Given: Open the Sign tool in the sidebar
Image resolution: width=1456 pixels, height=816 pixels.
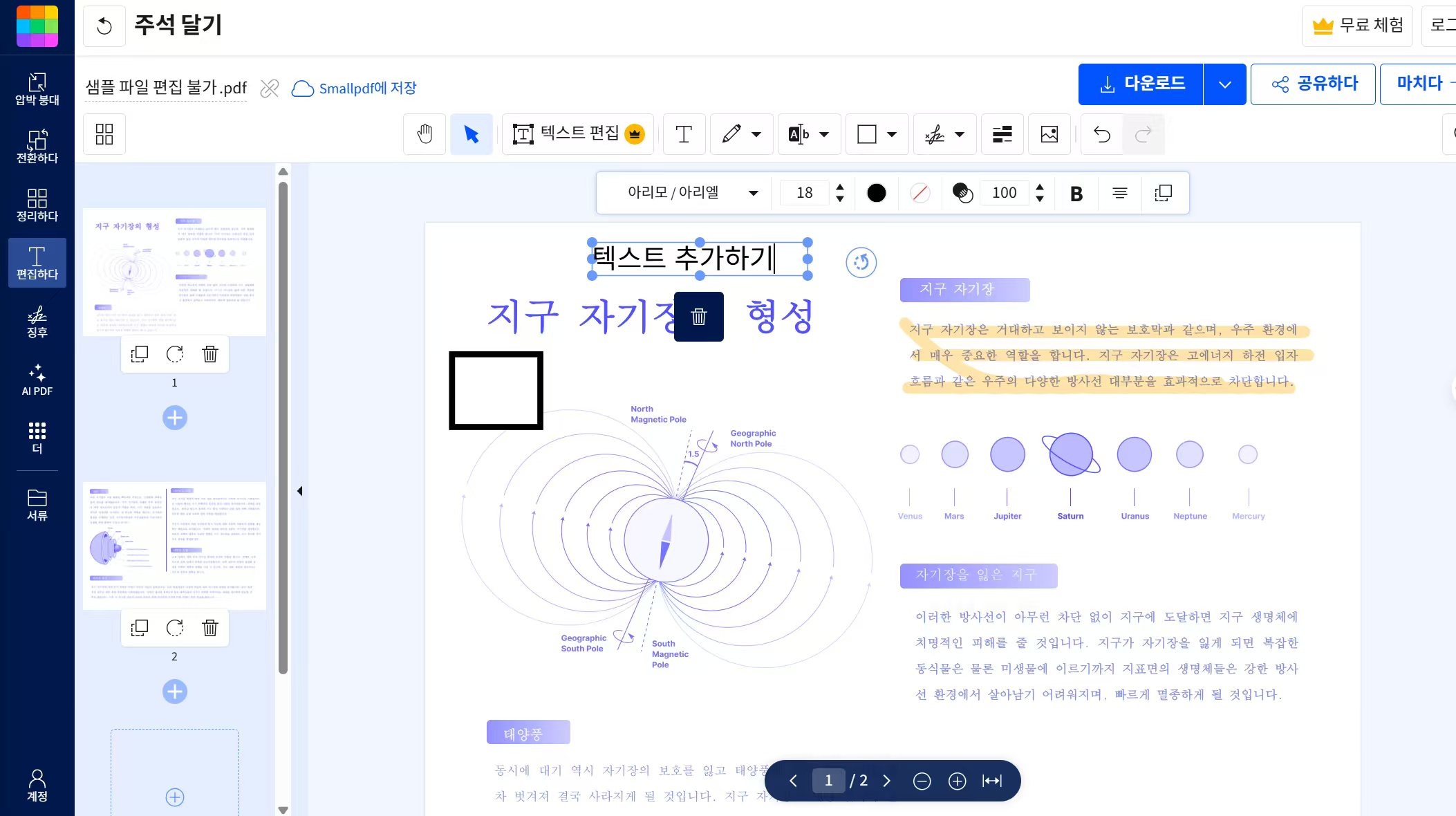Looking at the screenshot, I should [x=37, y=322].
